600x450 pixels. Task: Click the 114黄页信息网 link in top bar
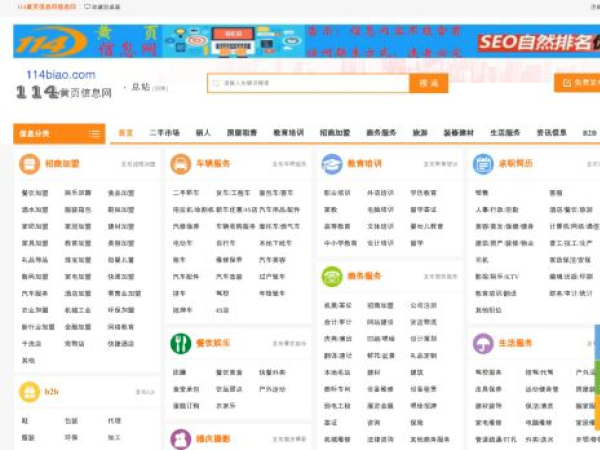pos(47,7)
